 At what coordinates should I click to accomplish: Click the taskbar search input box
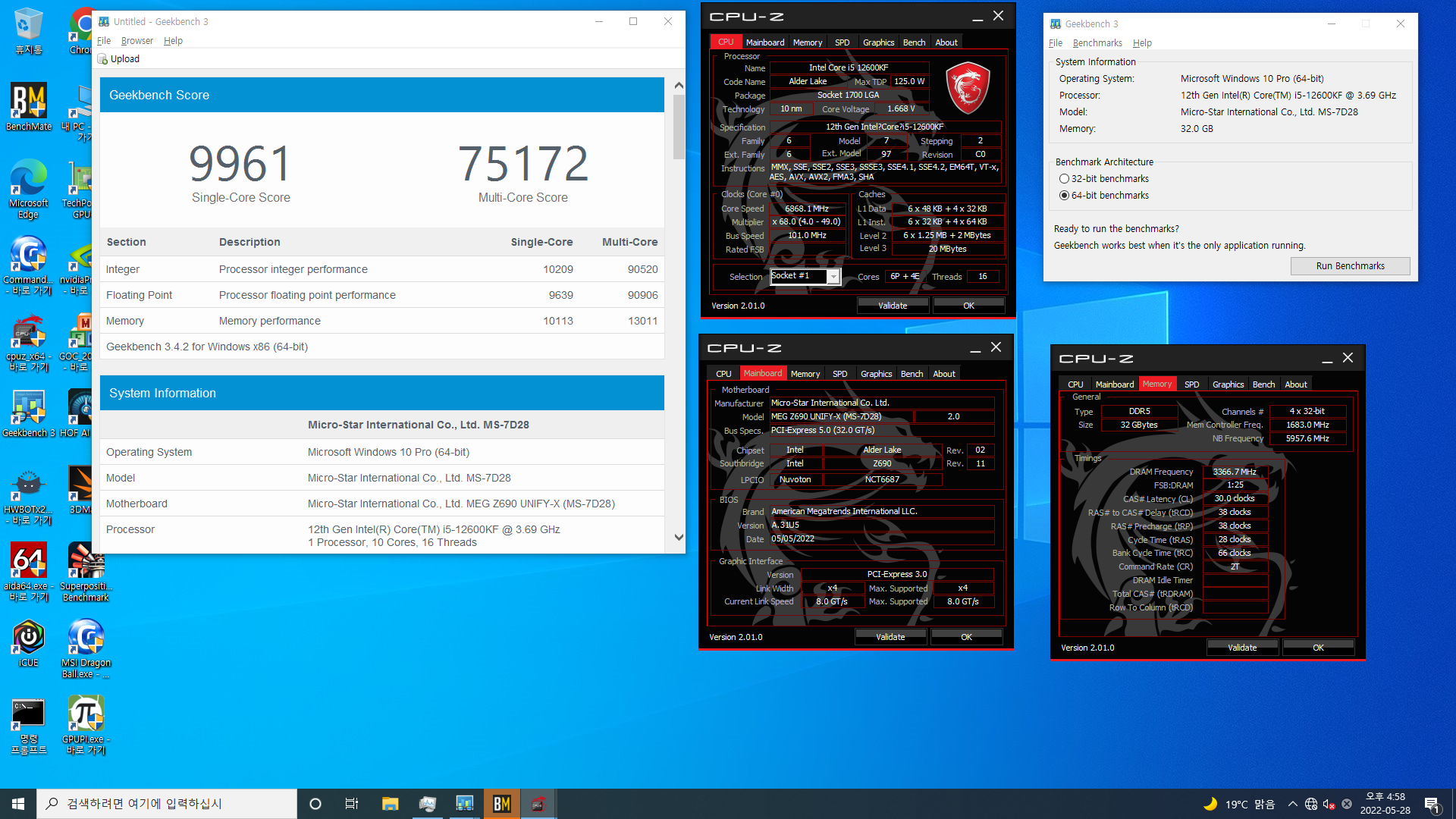click(x=167, y=804)
